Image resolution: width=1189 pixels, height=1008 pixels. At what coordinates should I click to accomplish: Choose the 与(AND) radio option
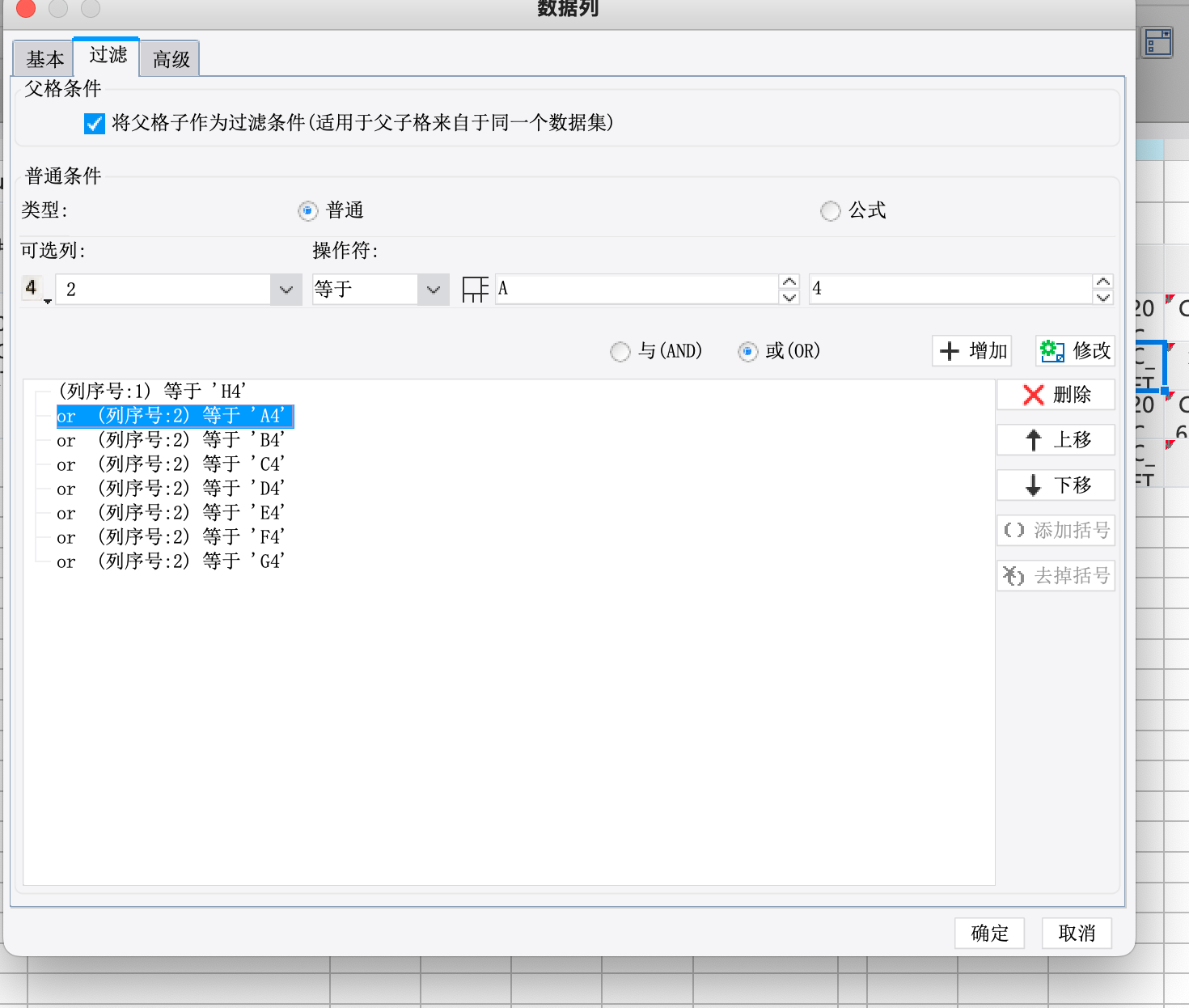pos(620,352)
